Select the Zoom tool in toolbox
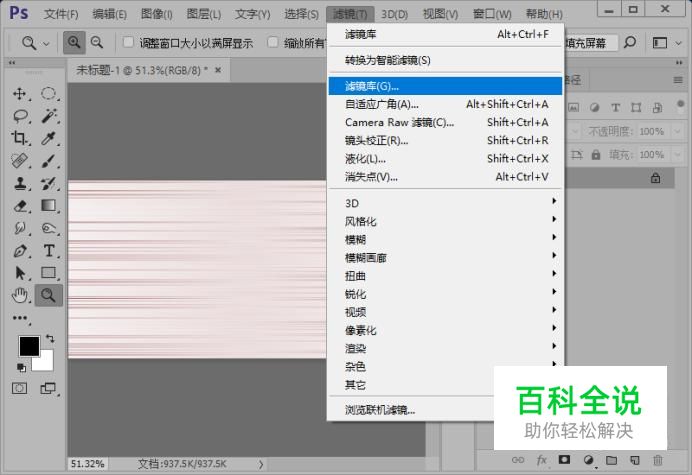This screenshot has height=475, width=692. pyautogui.click(x=49, y=295)
